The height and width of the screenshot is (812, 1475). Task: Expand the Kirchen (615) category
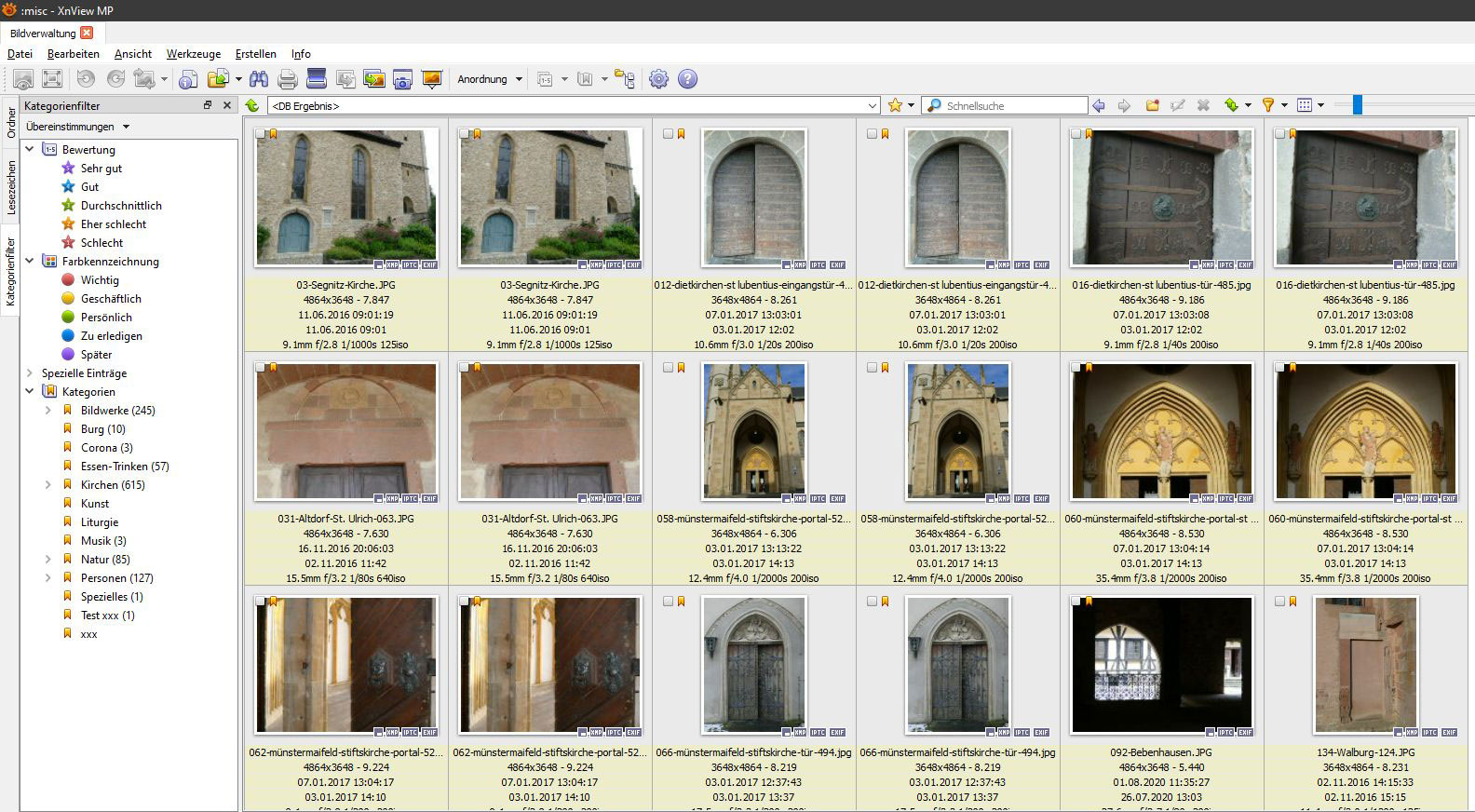(48, 484)
